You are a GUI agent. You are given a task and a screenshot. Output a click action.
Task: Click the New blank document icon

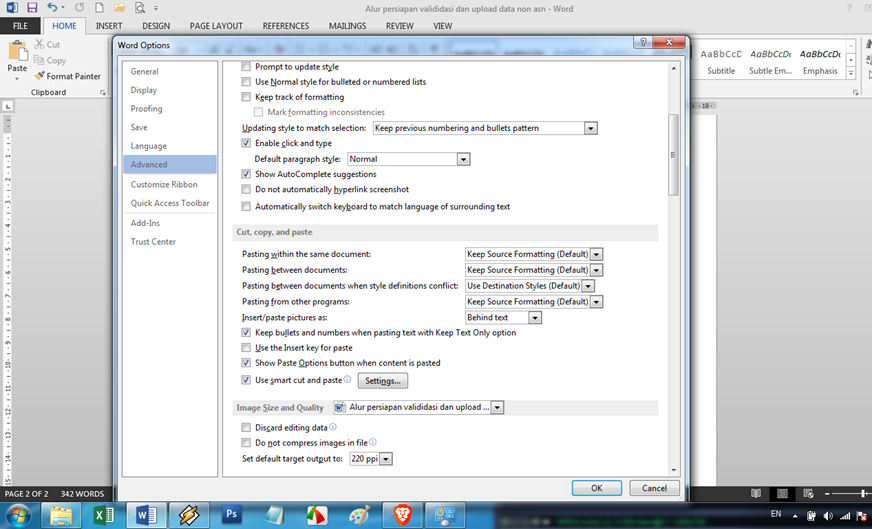(99, 8)
